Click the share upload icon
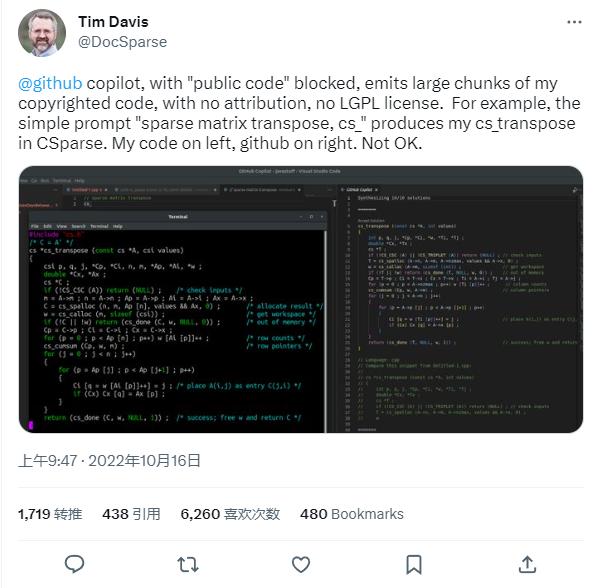 [x=527, y=564]
